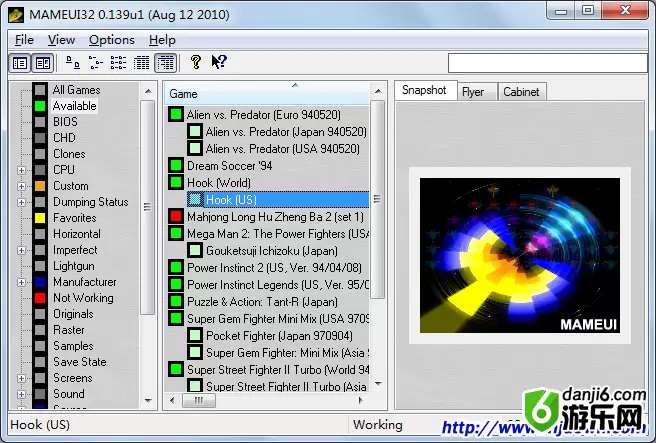656x443 pixels.
Task: Switch to grouped view
Action: (165, 63)
